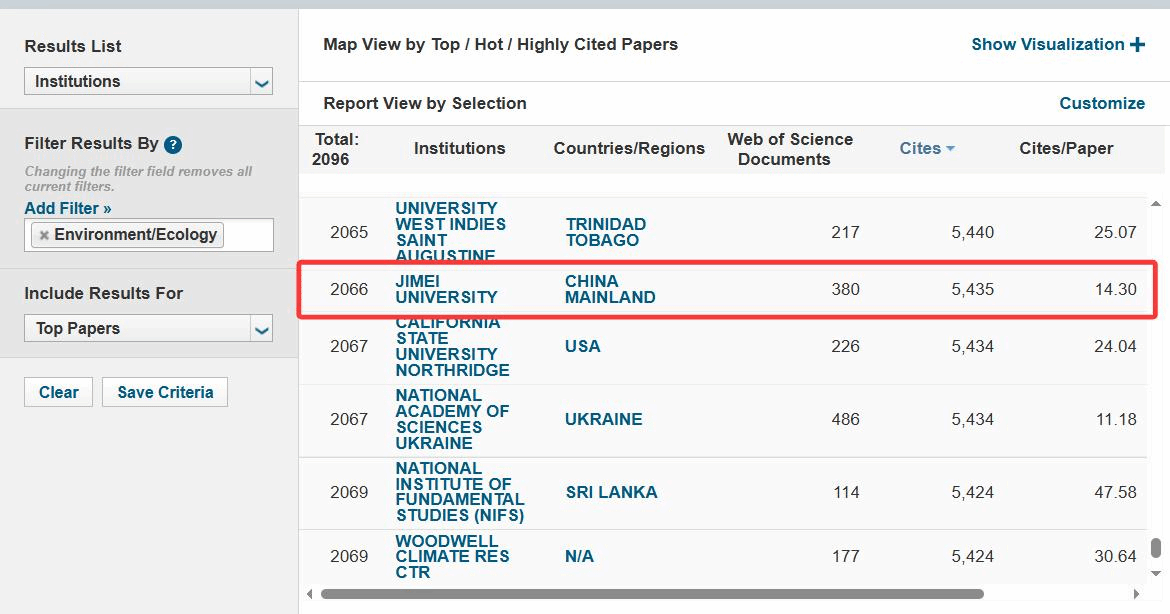Screen dimensions: 1170x614
Task: Click the vertical scrollbar thumb
Action: (x=1156, y=548)
